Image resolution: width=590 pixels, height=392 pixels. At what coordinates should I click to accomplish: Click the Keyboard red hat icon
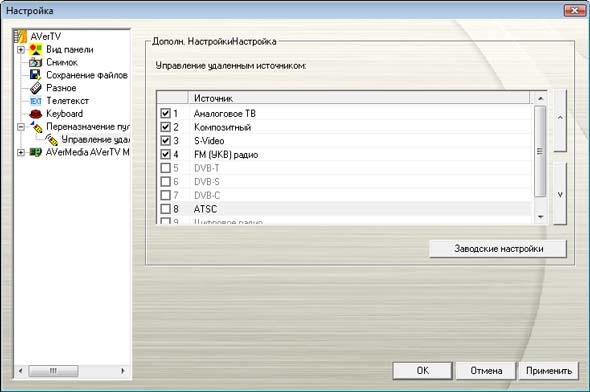pyautogui.click(x=36, y=114)
